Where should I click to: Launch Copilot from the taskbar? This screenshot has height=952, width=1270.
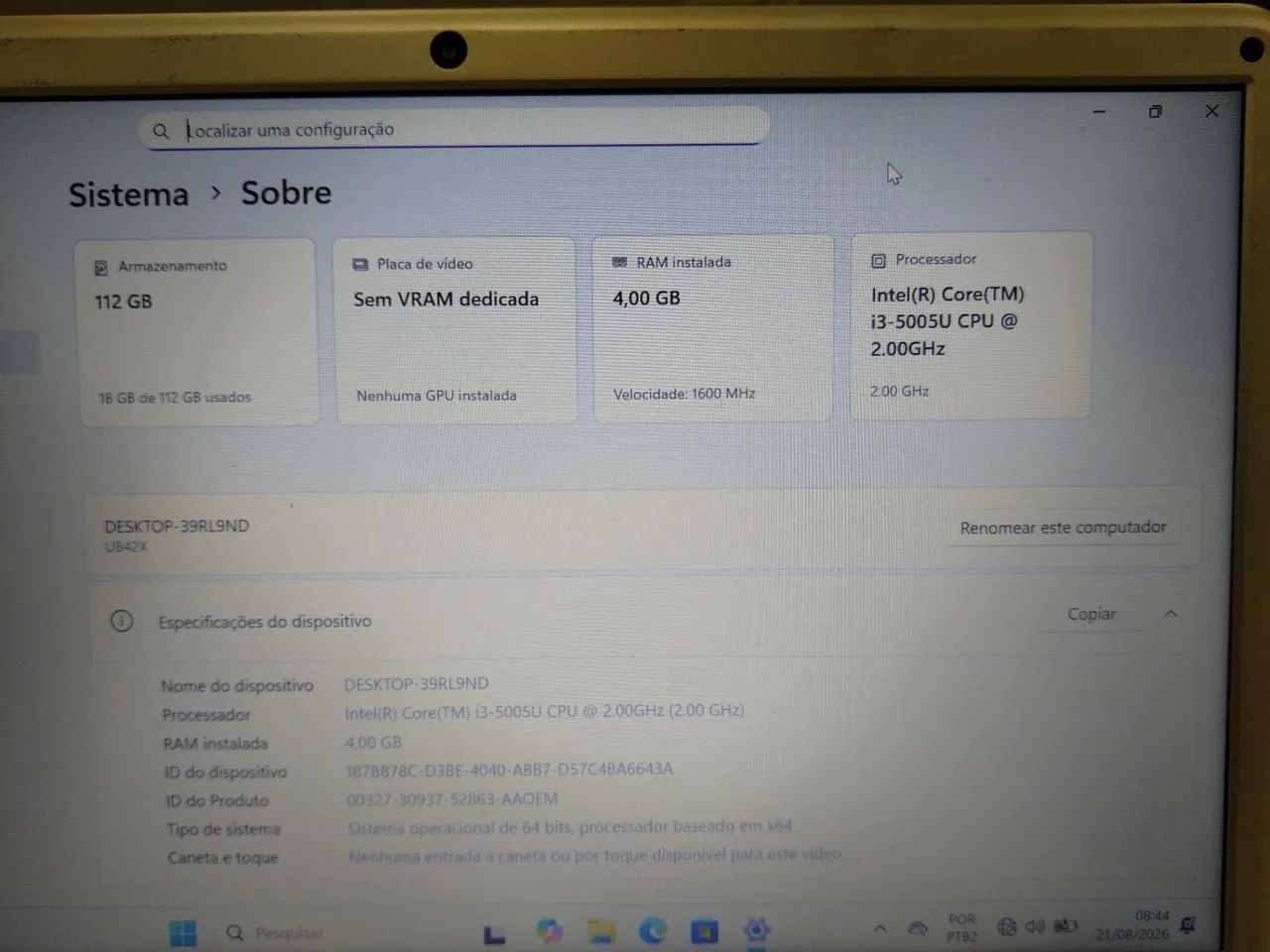point(549,931)
